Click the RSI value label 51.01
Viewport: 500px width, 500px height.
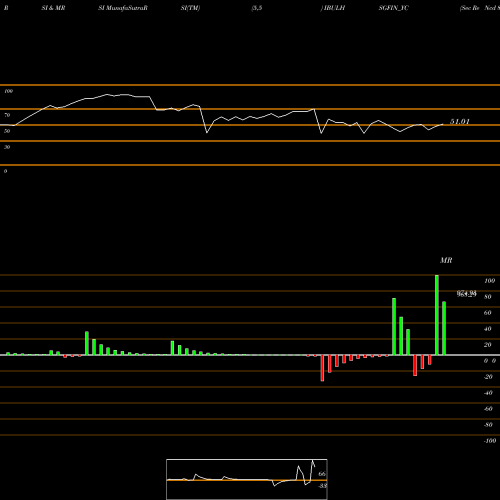pyautogui.click(x=460, y=122)
